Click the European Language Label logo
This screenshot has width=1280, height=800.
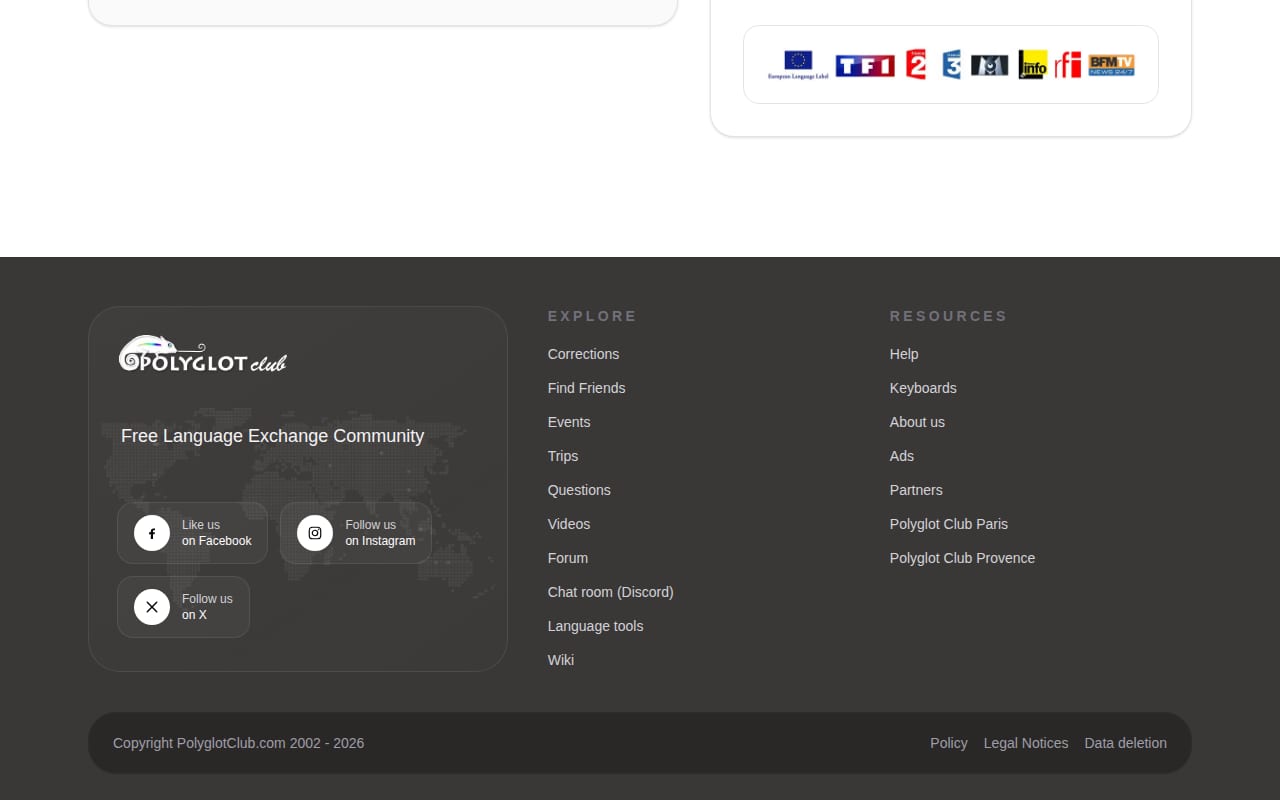point(798,65)
